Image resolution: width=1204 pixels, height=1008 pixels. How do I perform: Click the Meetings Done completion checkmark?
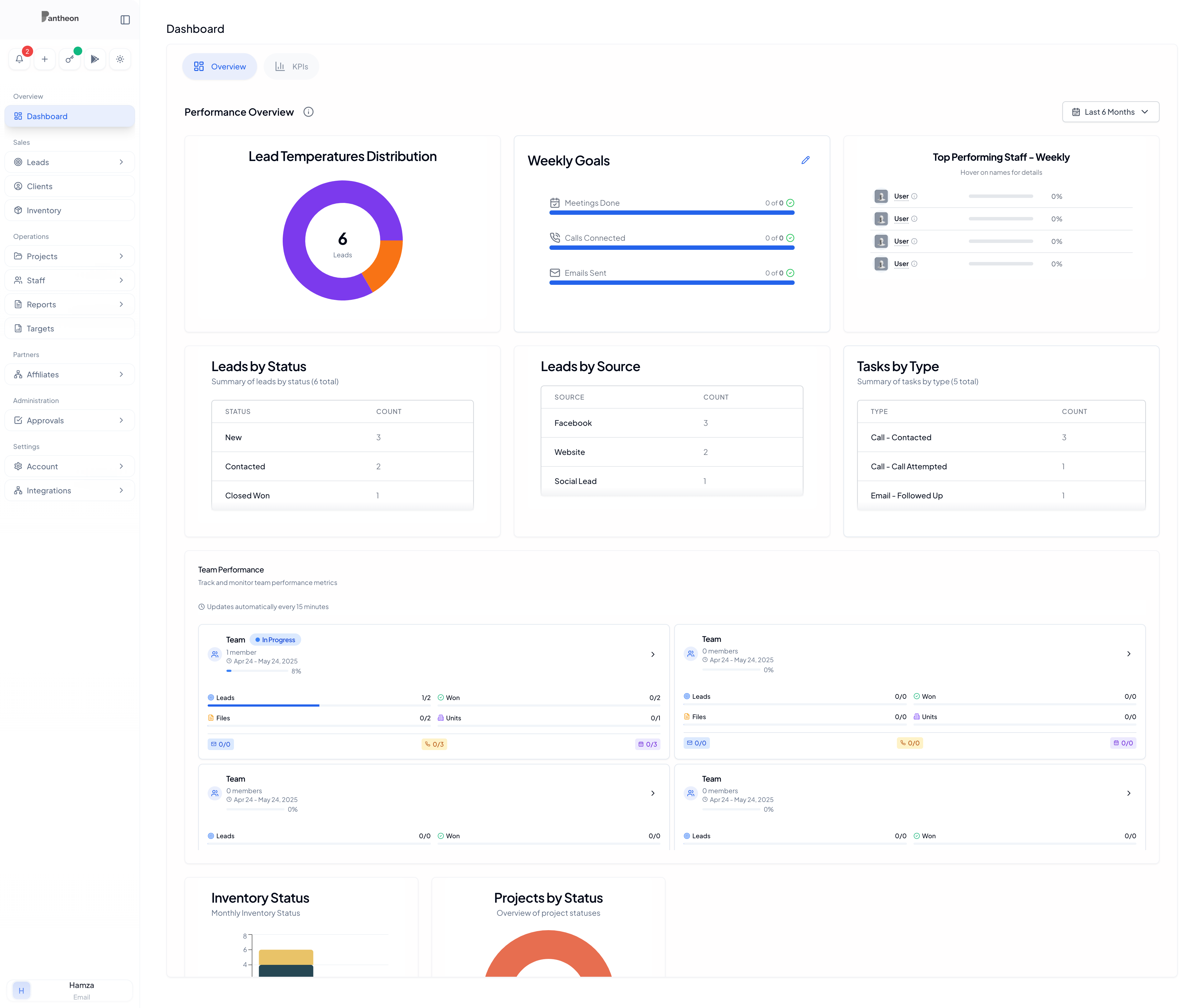point(790,202)
